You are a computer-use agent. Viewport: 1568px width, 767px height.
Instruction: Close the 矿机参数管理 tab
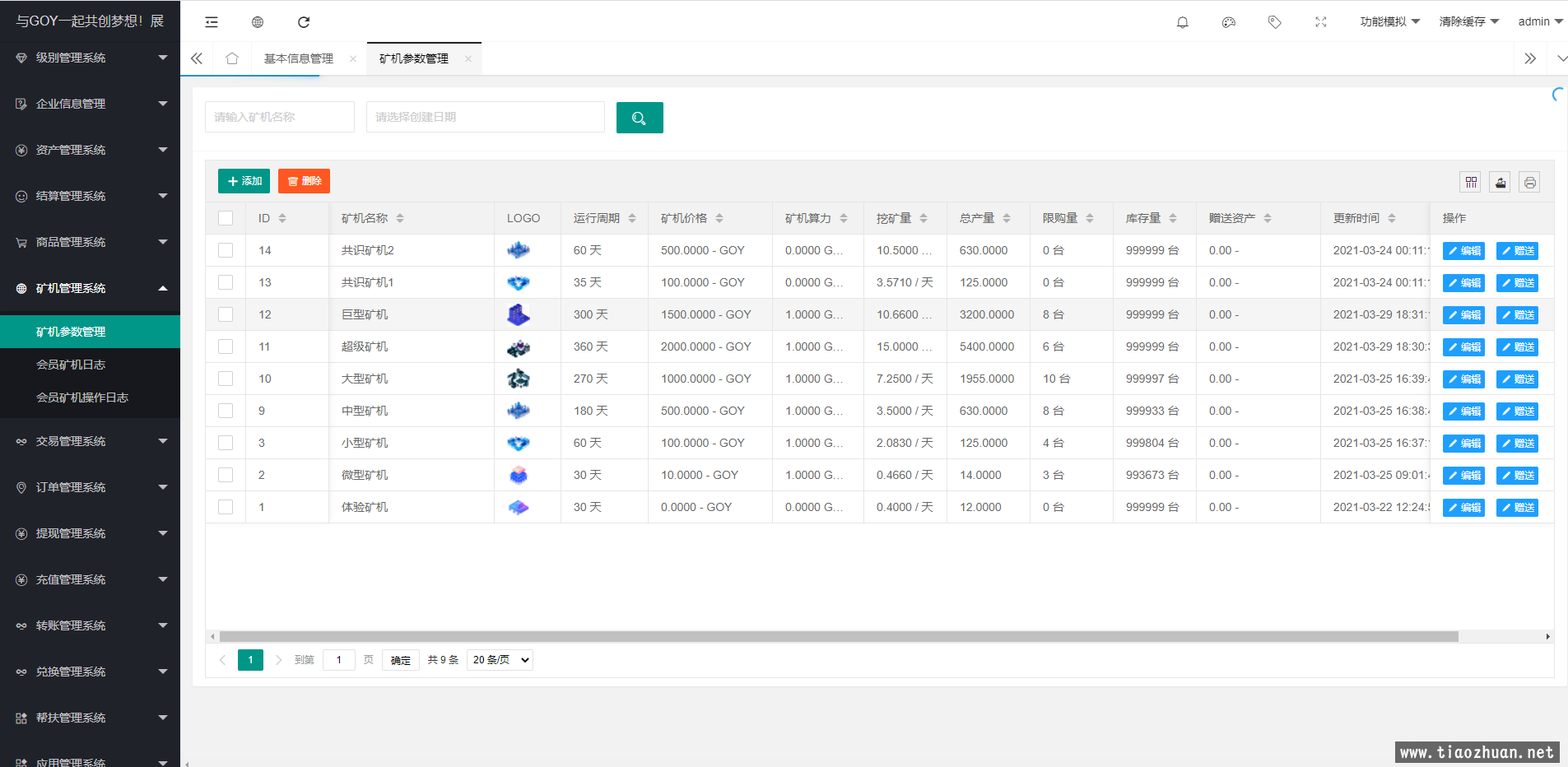pyautogui.click(x=468, y=58)
